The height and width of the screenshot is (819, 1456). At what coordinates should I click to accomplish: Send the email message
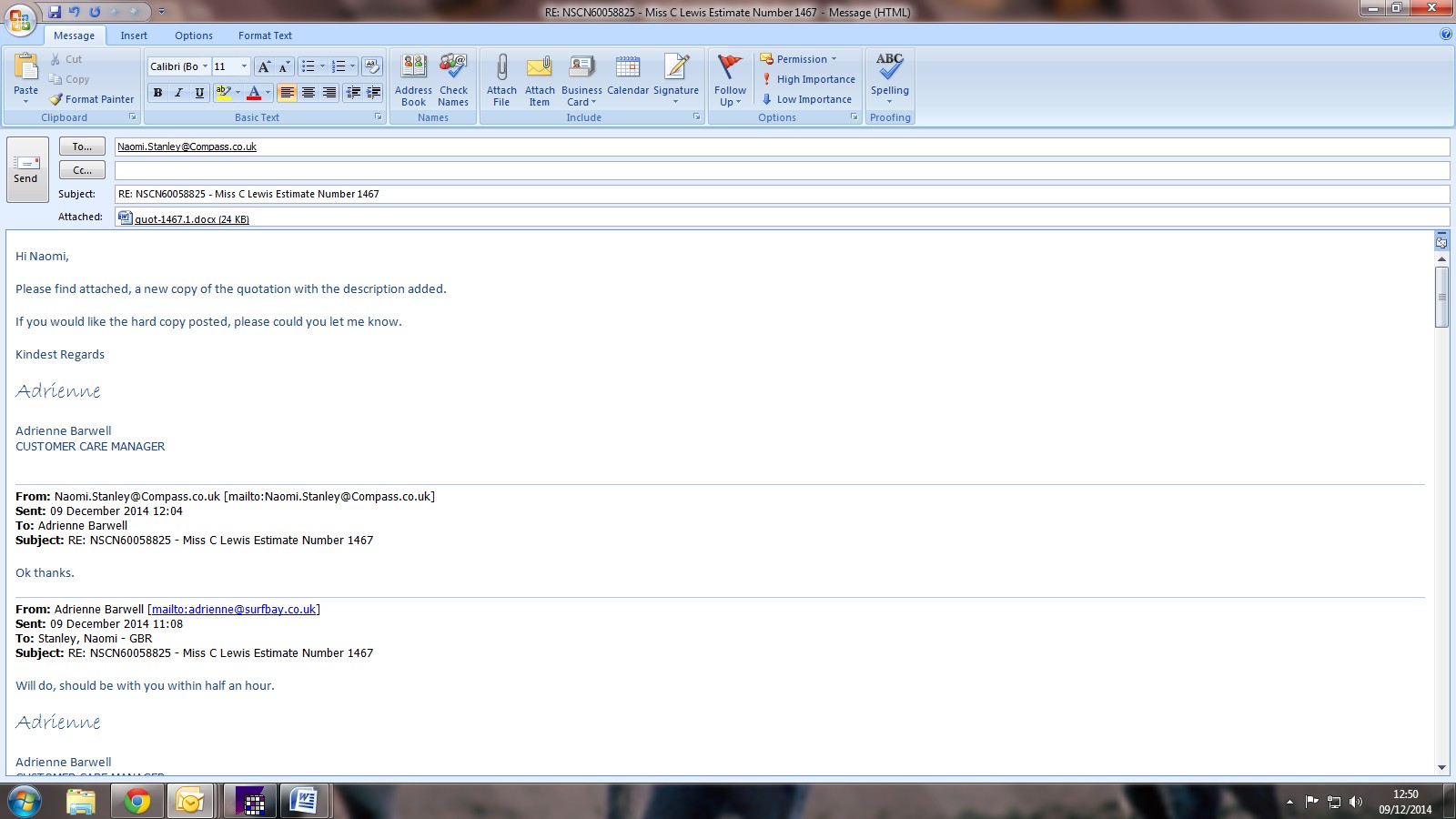[x=26, y=168]
